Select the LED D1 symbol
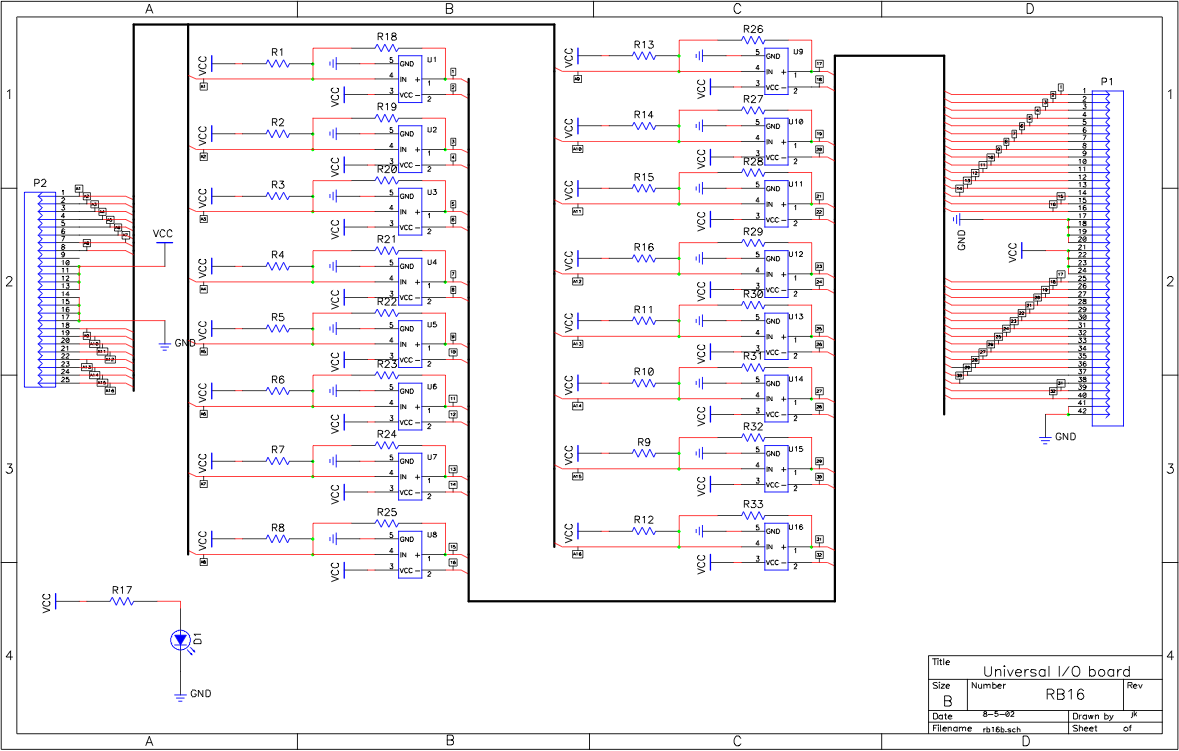Screen dimensions: 1179x751 point(178,640)
